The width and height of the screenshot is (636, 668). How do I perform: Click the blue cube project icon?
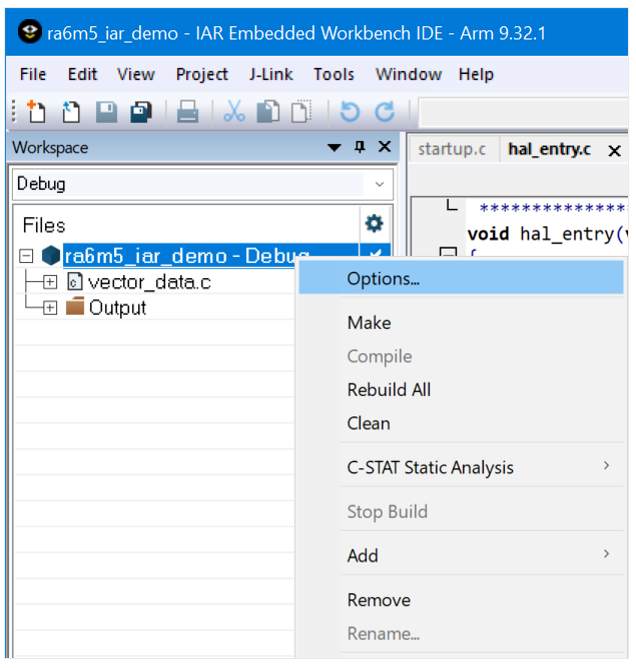[51, 256]
